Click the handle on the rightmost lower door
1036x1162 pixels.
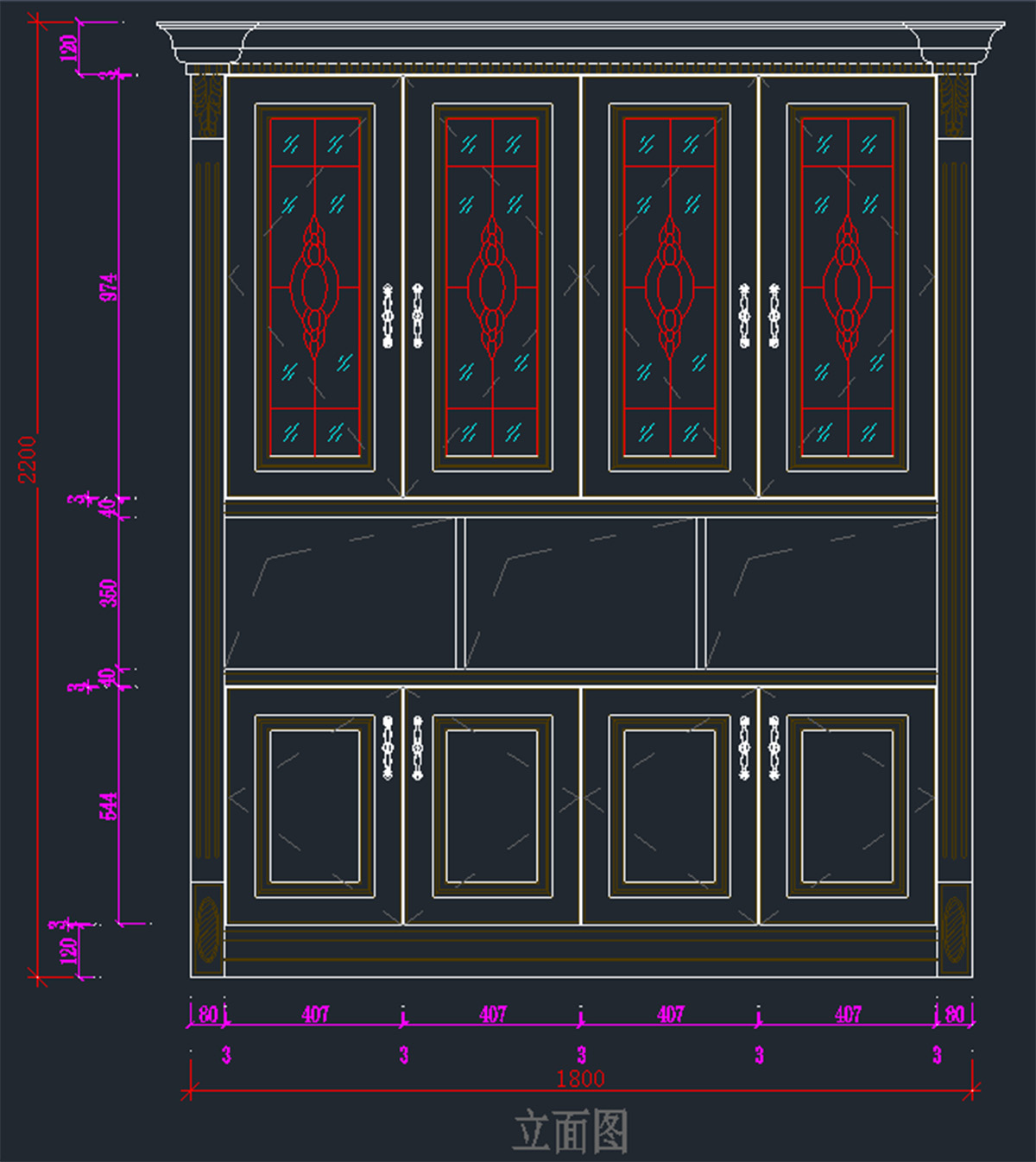pos(774,748)
